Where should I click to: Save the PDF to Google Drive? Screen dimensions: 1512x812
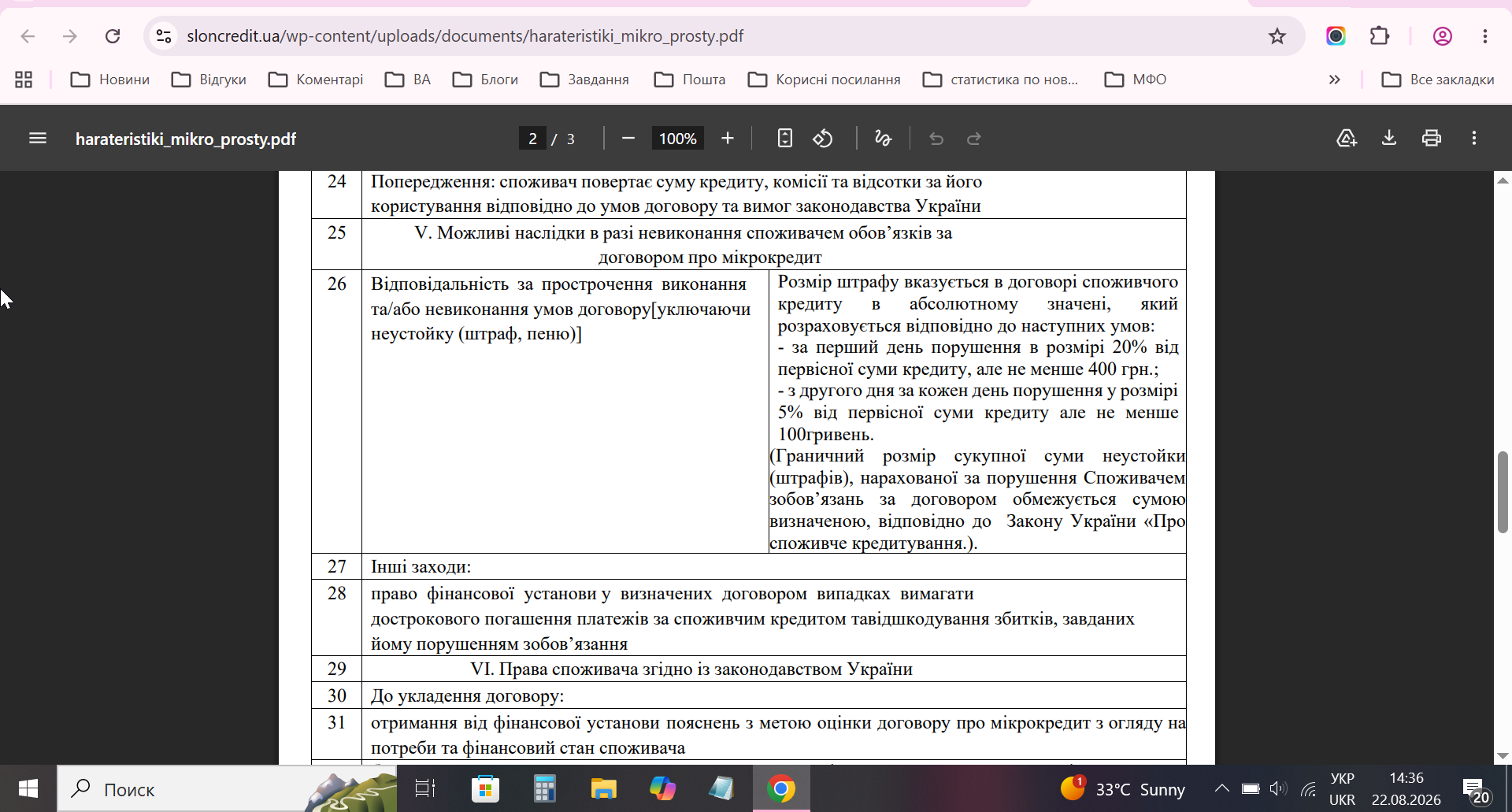coord(1347,139)
